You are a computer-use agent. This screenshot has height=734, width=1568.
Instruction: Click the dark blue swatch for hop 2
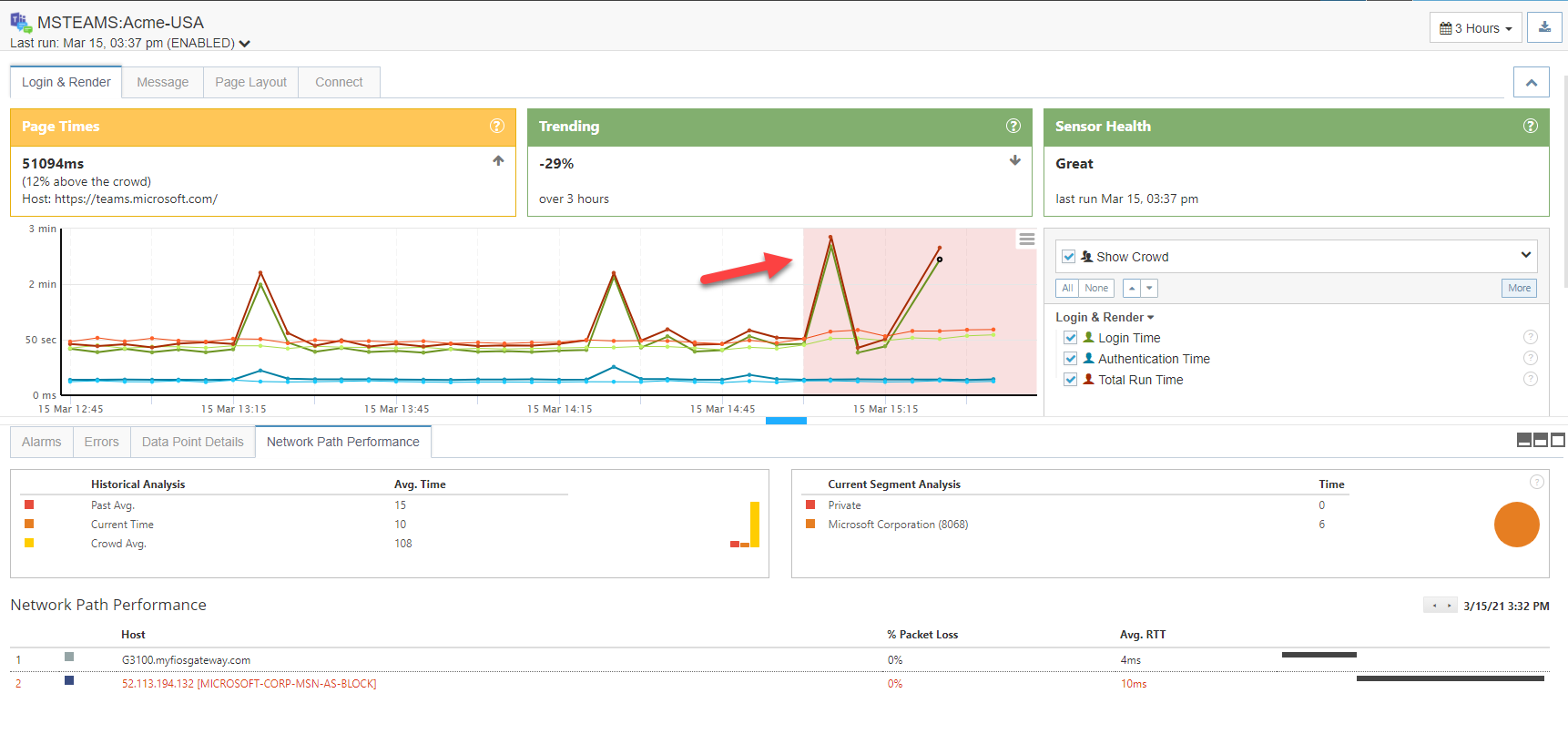(x=69, y=680)
